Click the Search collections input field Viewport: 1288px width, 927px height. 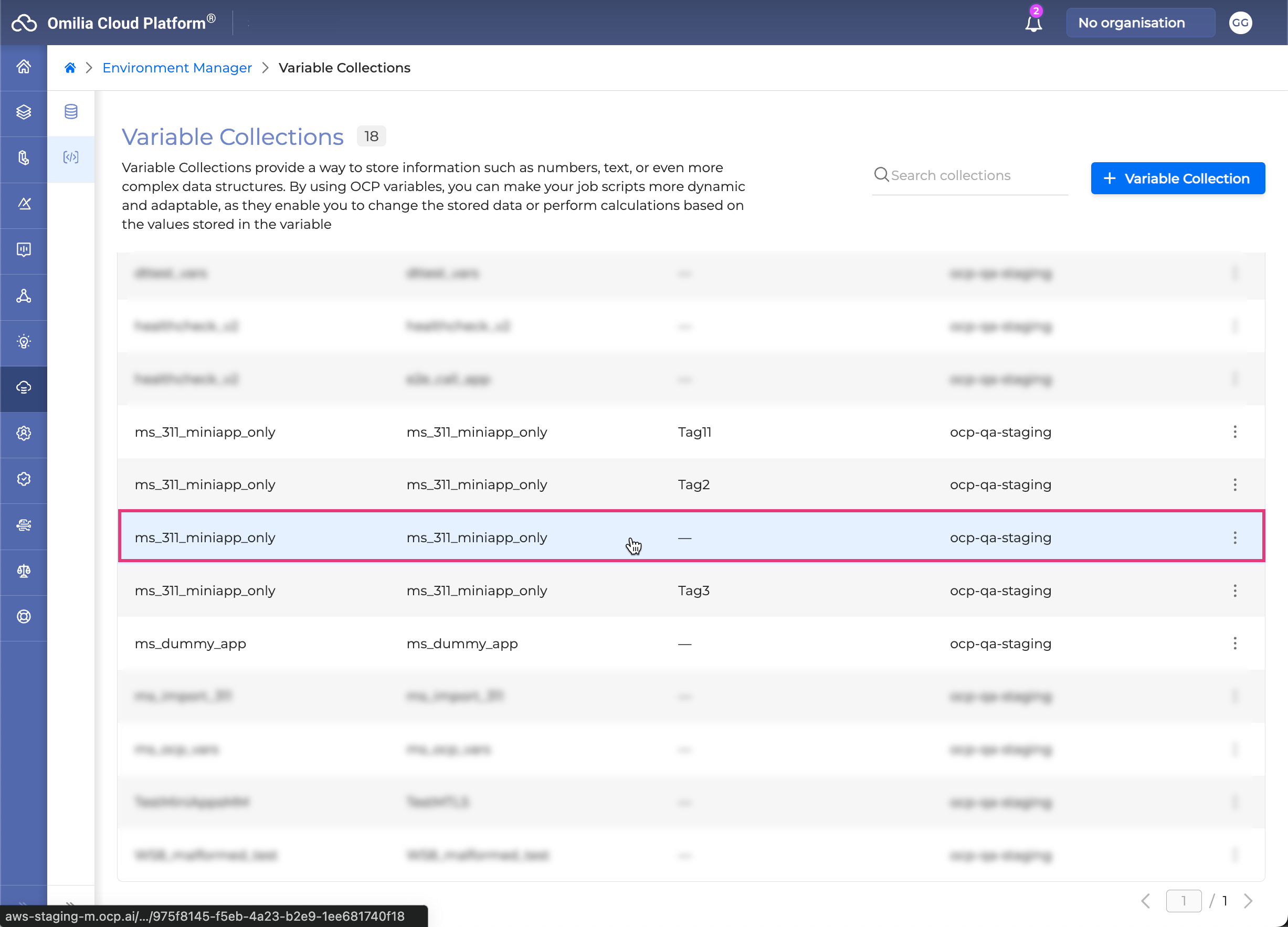pos(970,175)
